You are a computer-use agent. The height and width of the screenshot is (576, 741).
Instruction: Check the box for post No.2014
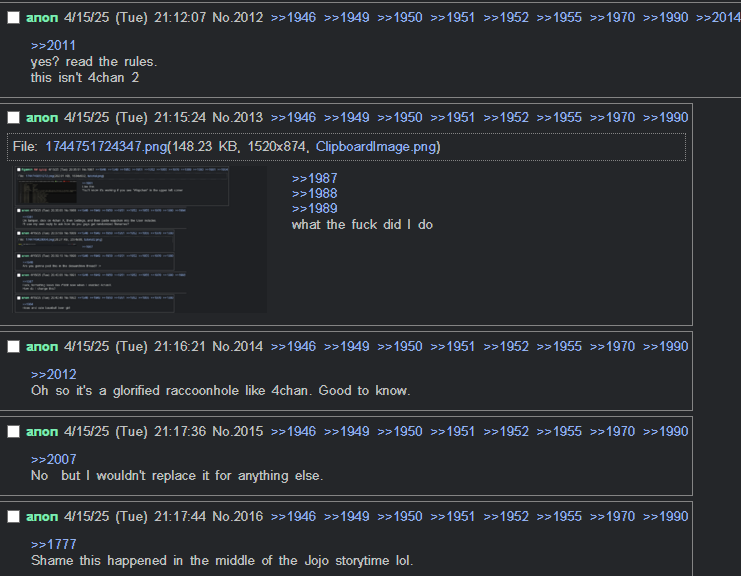coord(14,347)
